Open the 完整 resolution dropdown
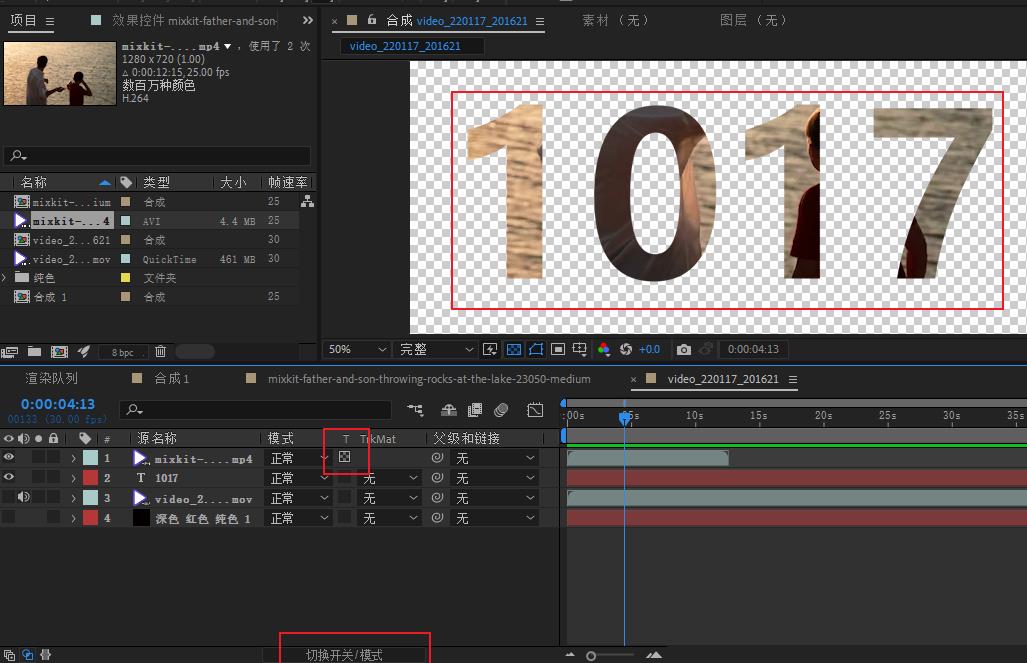 [436, 349]
